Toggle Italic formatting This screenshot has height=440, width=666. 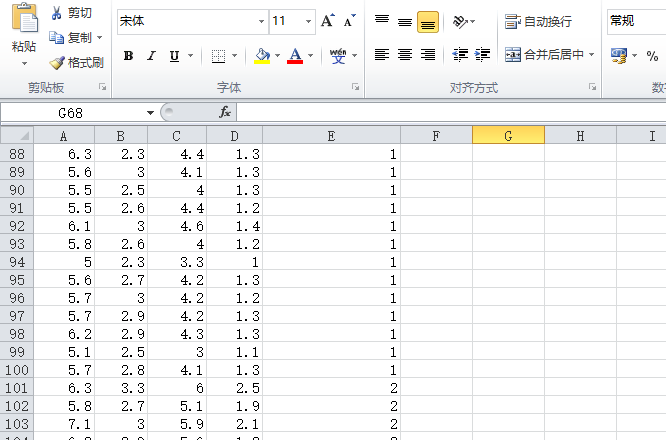coord(151,56)
